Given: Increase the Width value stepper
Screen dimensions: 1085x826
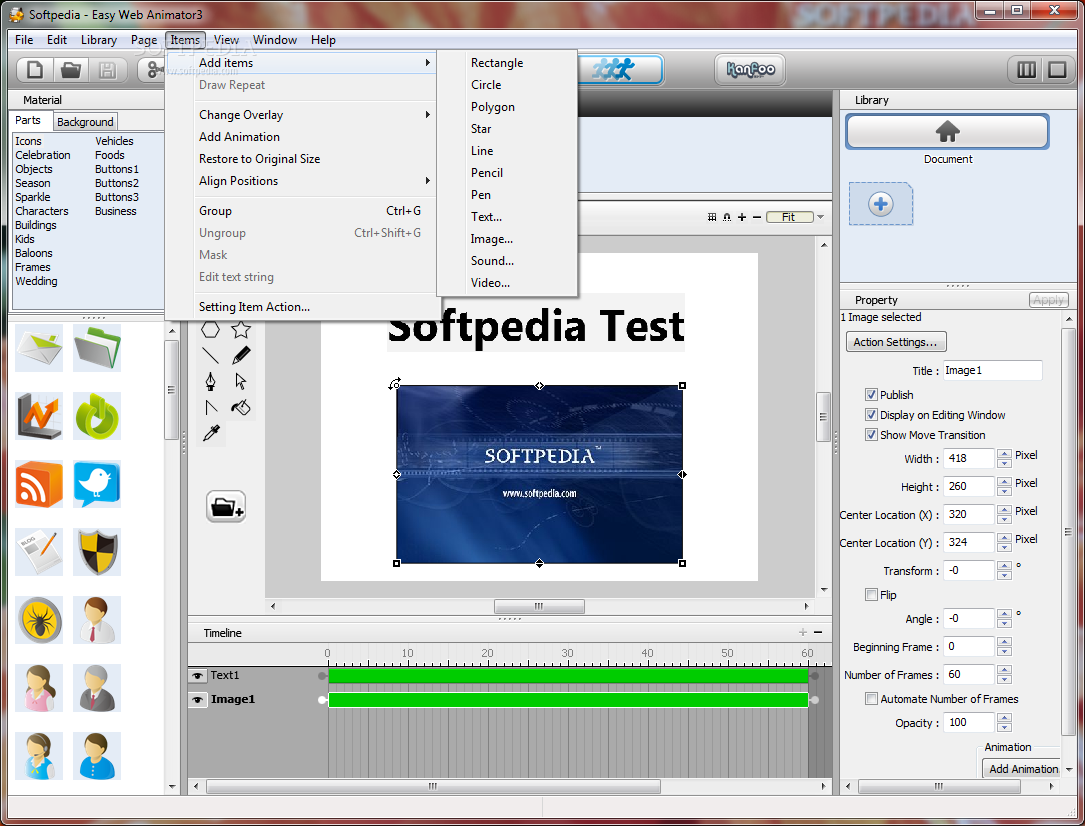Looking at the screenshot, I should (x=1004, y=453).
